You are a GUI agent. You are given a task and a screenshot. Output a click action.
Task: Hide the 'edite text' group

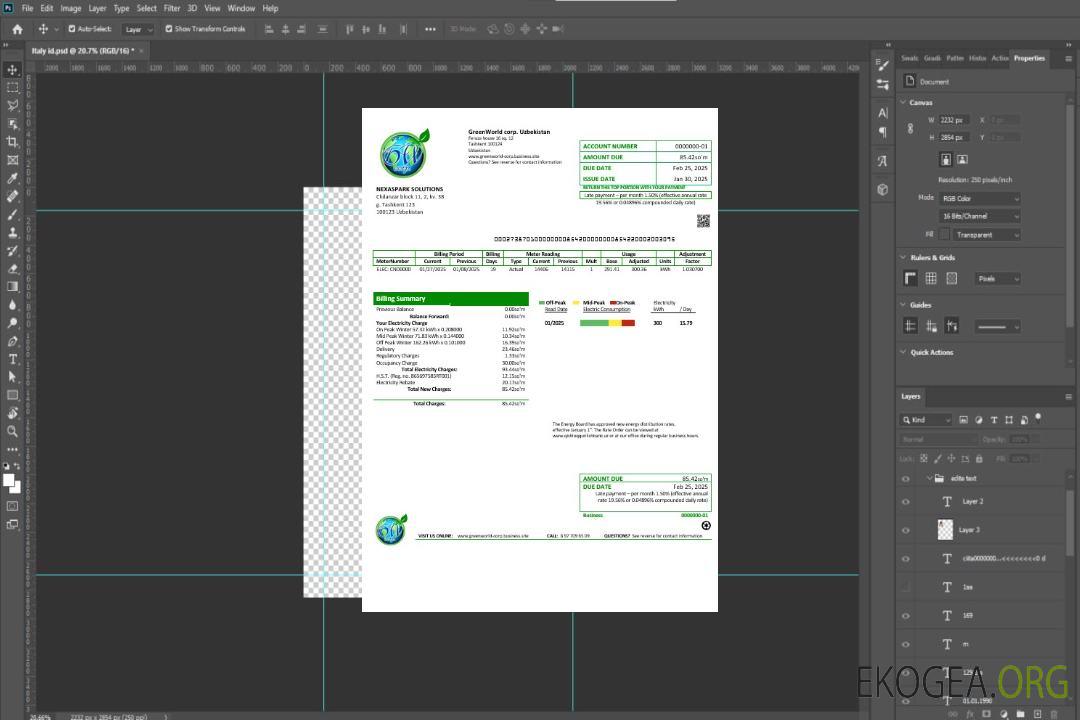(x=906, y=479)
